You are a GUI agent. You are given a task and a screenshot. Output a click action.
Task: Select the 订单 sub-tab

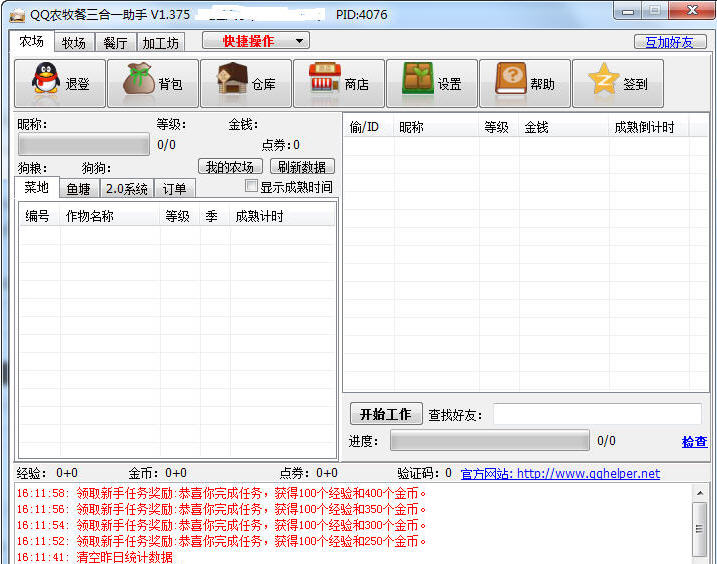175,189
